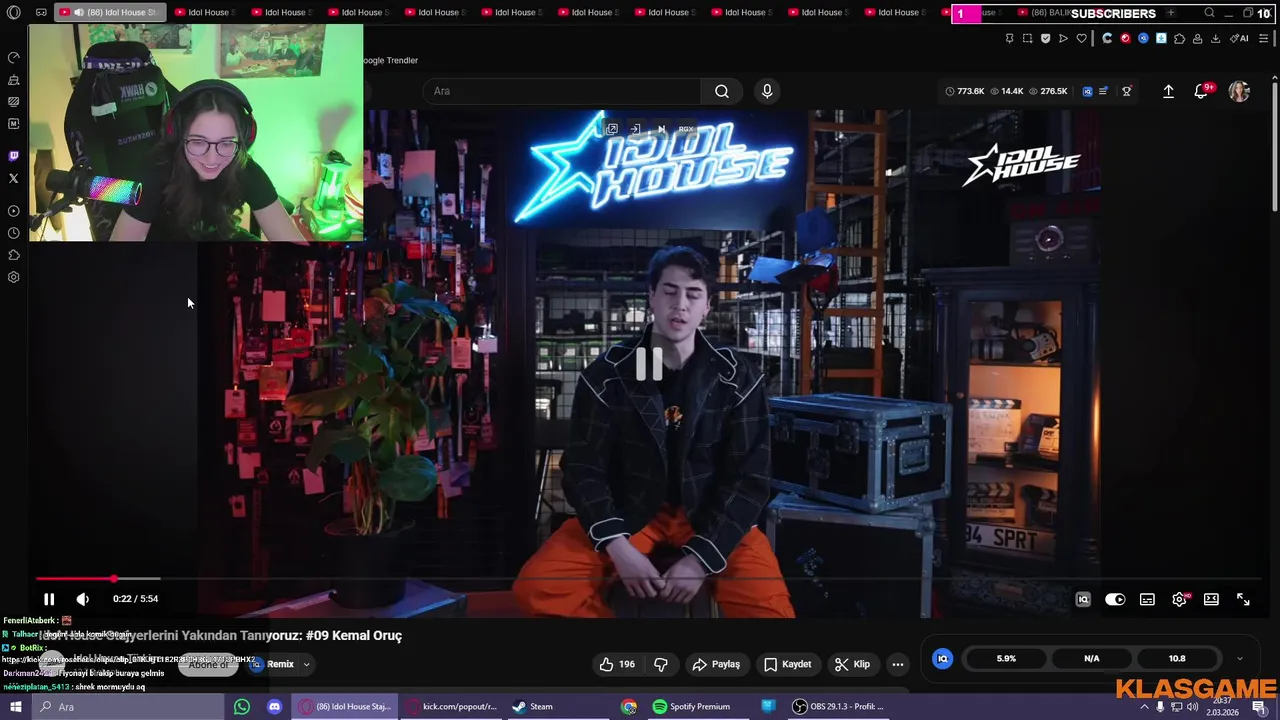Open the tab search magnifier

[1209, 13]
